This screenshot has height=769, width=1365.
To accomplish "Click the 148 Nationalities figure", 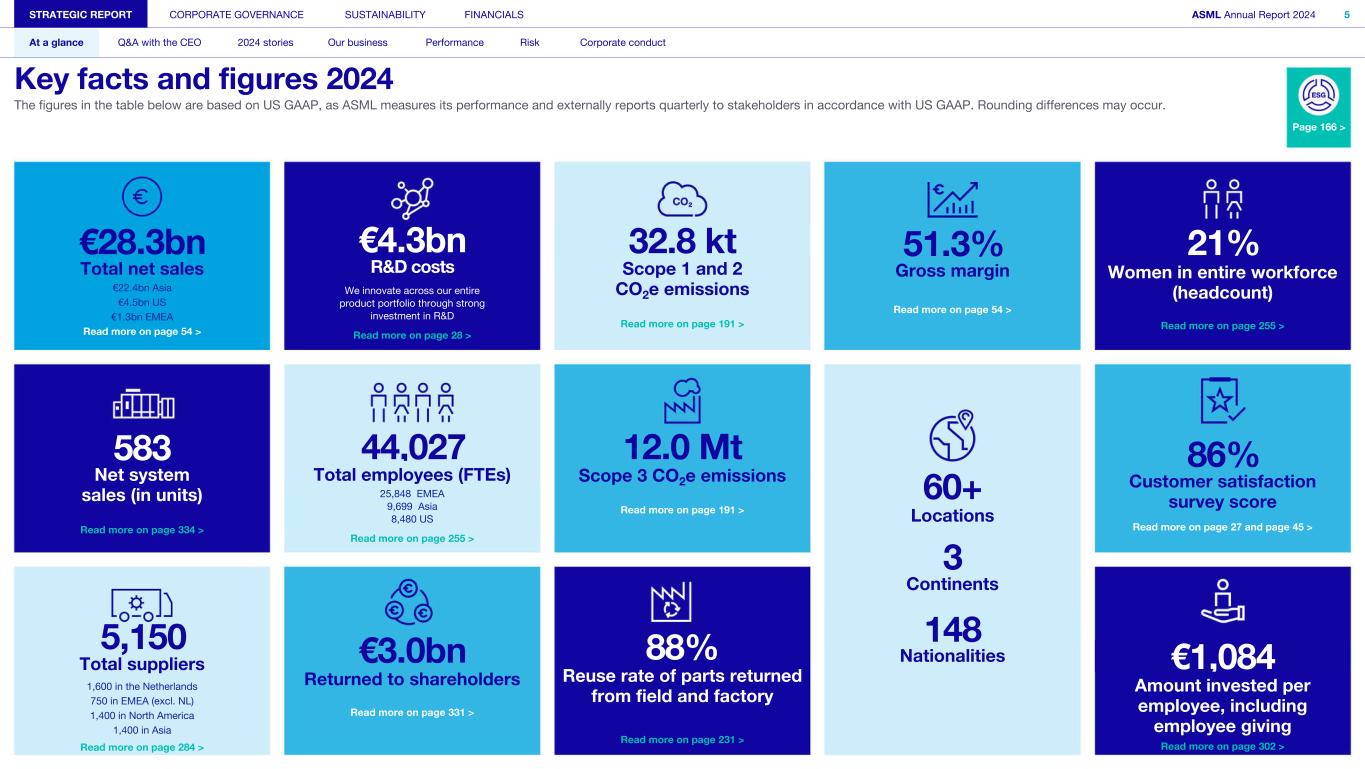I will (952, 629).
